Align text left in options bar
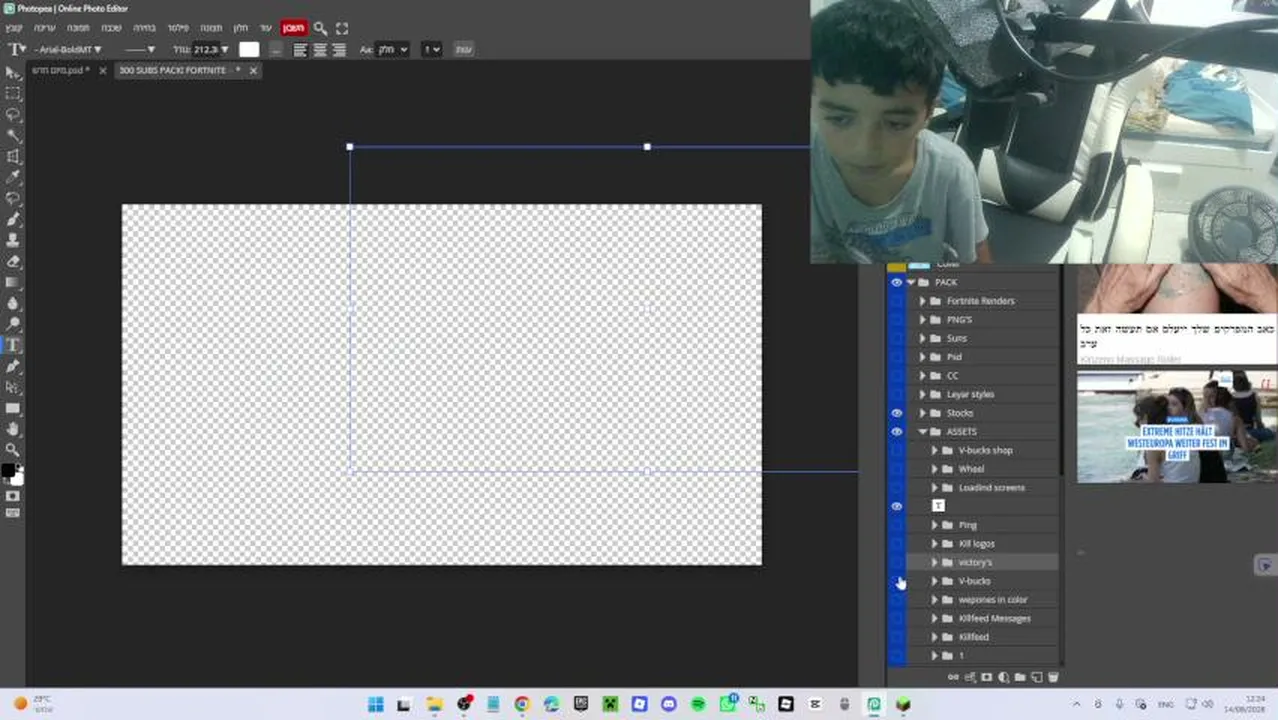 pyautogui.click(x=300, y=49)
